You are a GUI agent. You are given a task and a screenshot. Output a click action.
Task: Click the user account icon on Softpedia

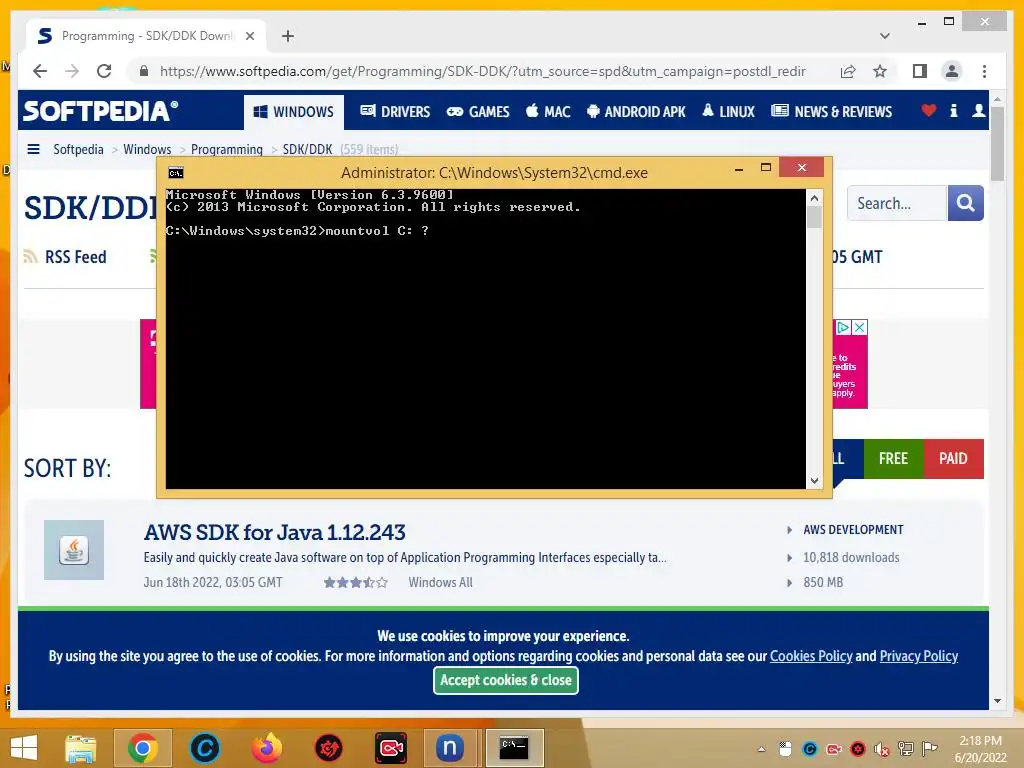pyautogui.click(x=978, y=111)
